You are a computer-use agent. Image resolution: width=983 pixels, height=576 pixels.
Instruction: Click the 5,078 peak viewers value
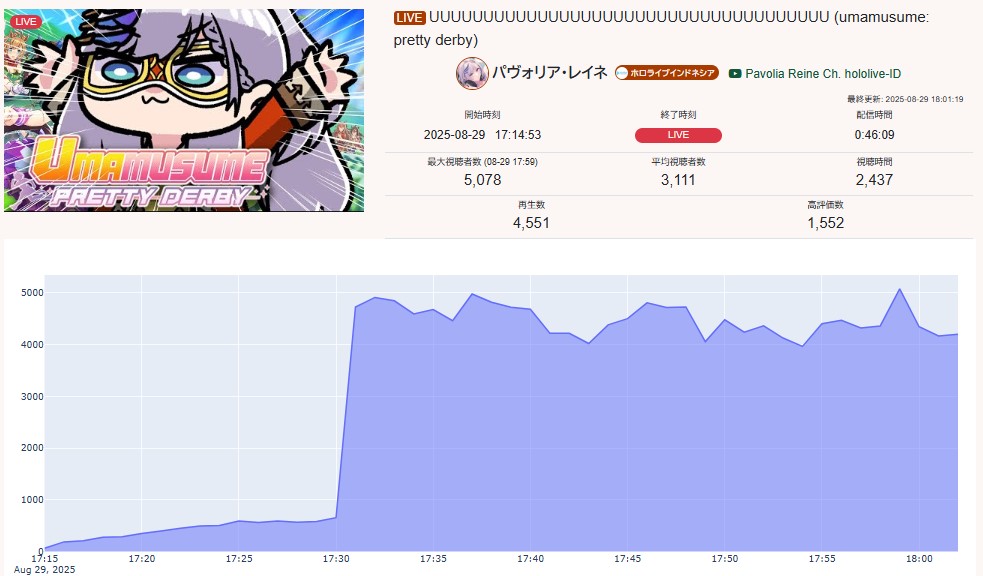click(x=483, y=181)
